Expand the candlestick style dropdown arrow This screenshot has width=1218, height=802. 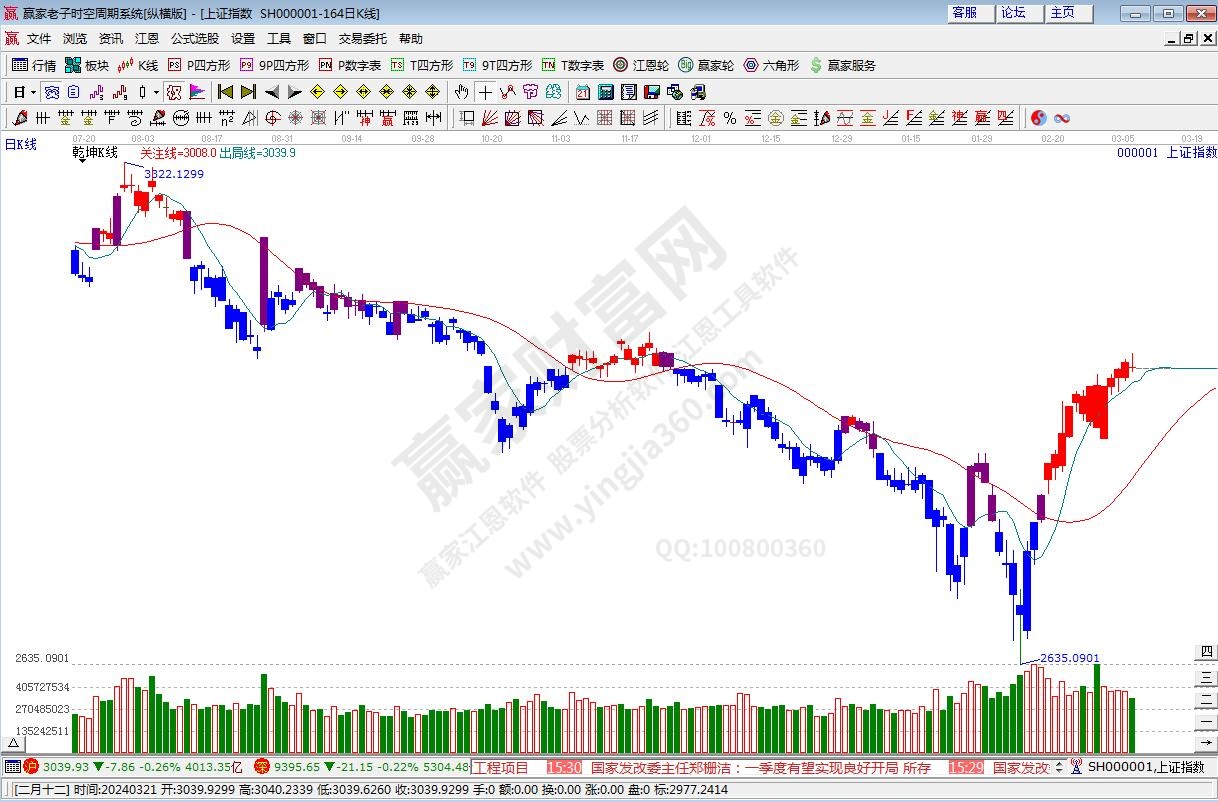coord(156,92)
